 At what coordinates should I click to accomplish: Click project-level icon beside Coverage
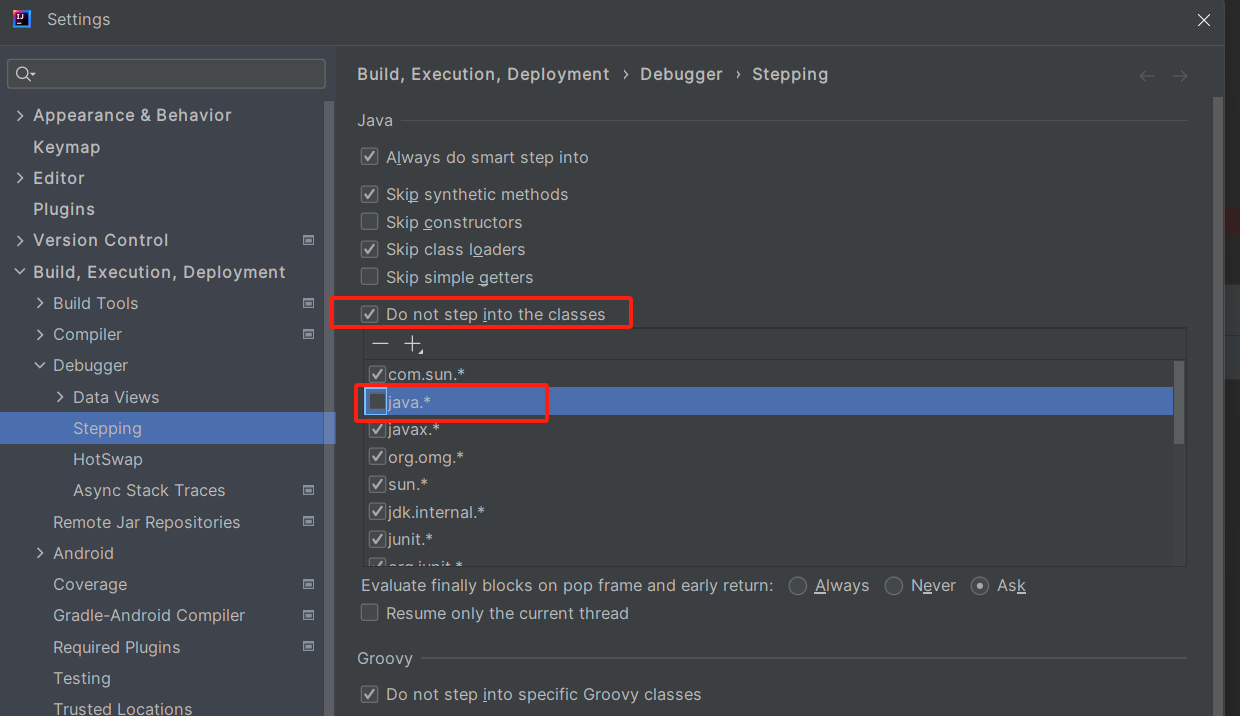click(x=308, y=584)
